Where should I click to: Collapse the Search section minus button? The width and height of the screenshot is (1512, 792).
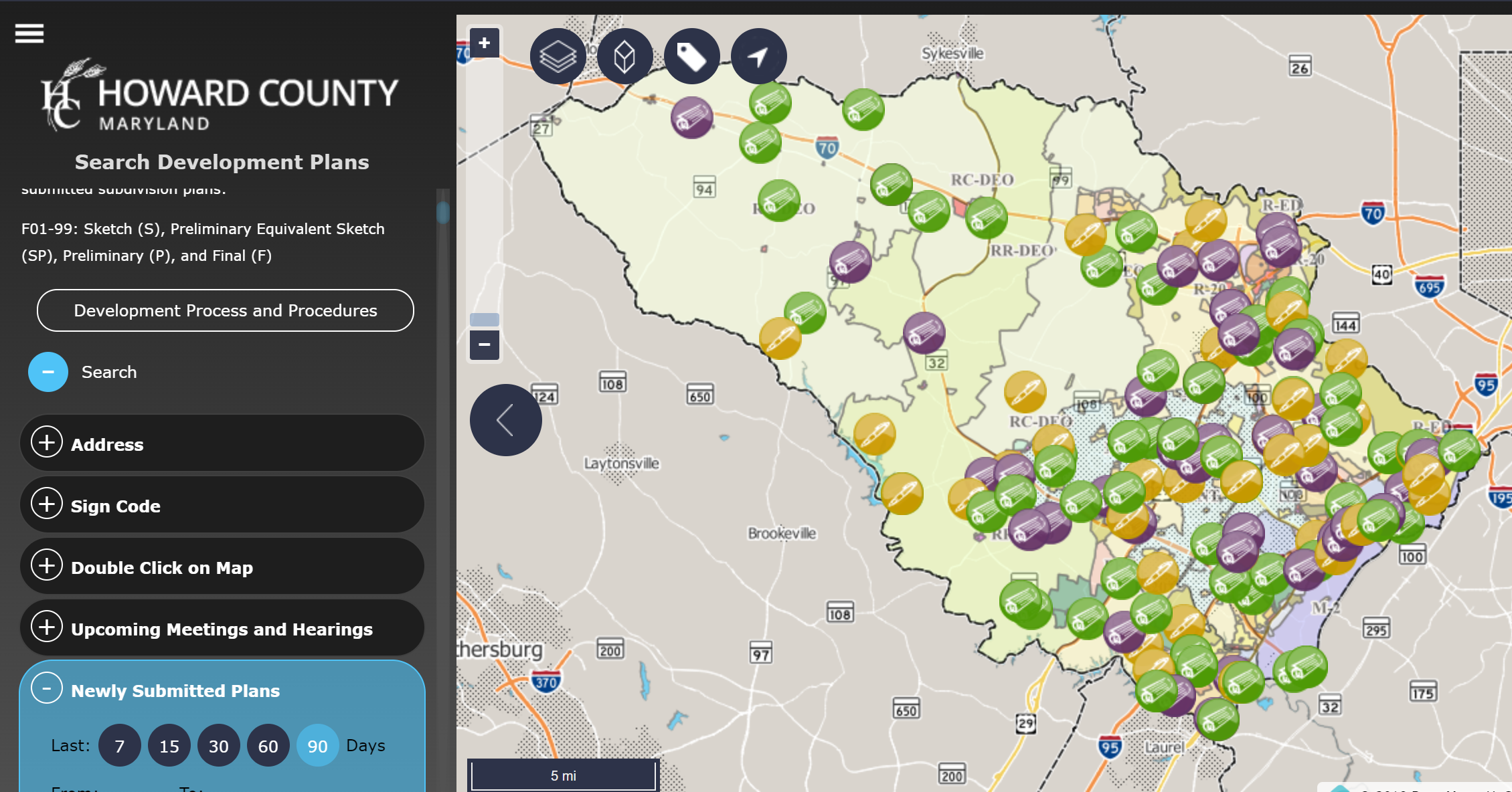point(48,372)
